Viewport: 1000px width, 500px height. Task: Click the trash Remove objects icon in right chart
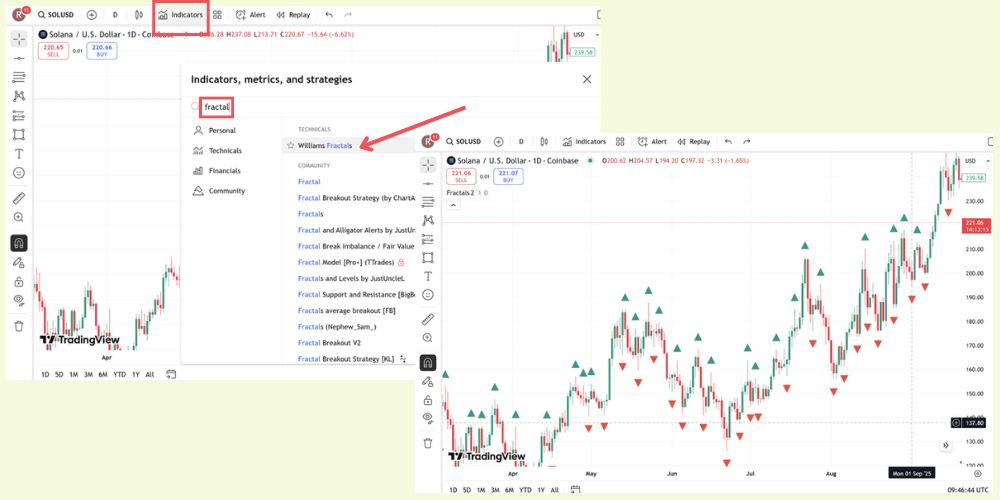428,443
